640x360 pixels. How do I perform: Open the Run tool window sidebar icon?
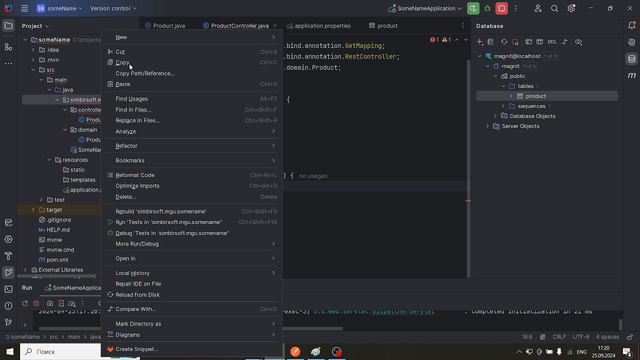coord(8,272)
